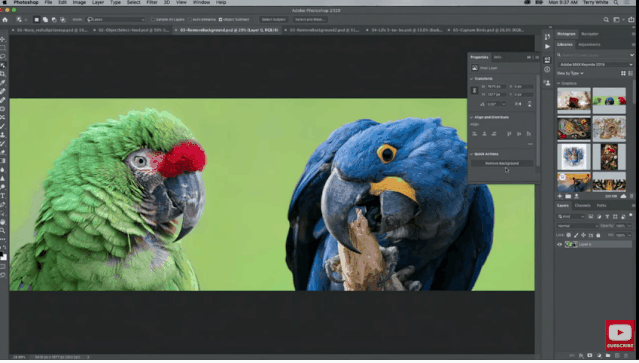Viewport: 639px width, 363px height.
Task: Collapse the Align and Distribute section
Action: point(472,117)
